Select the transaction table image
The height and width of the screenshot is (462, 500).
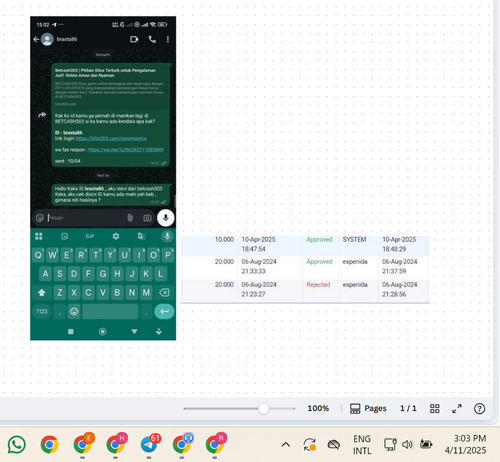[305, 269]
